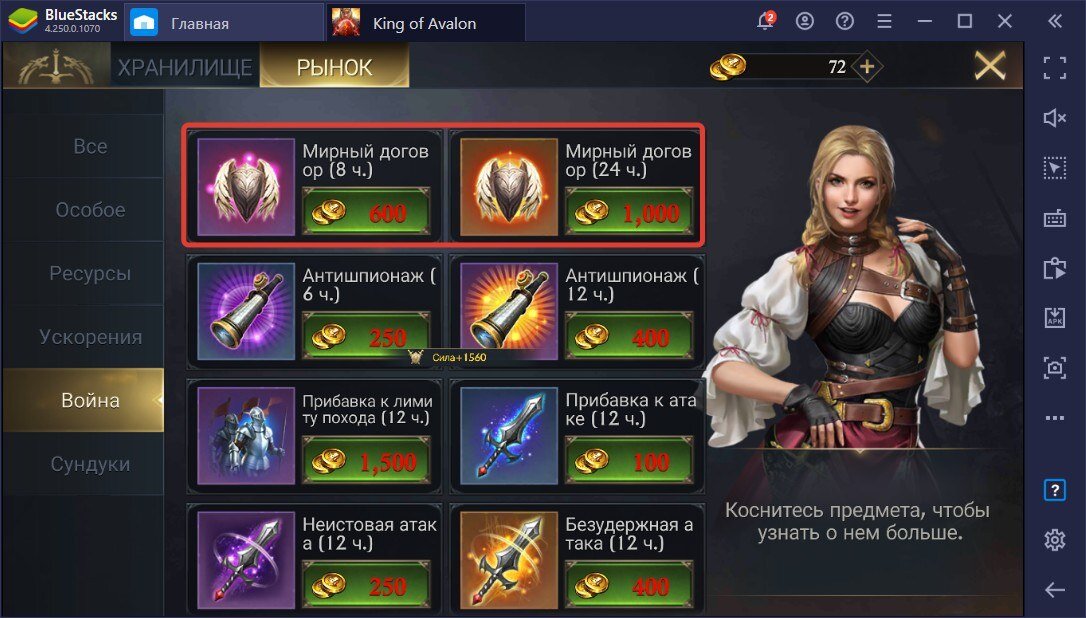
Task: Expand more sidebar options ellipsis
Action: pyautogui.click(x=1054, y=418)
